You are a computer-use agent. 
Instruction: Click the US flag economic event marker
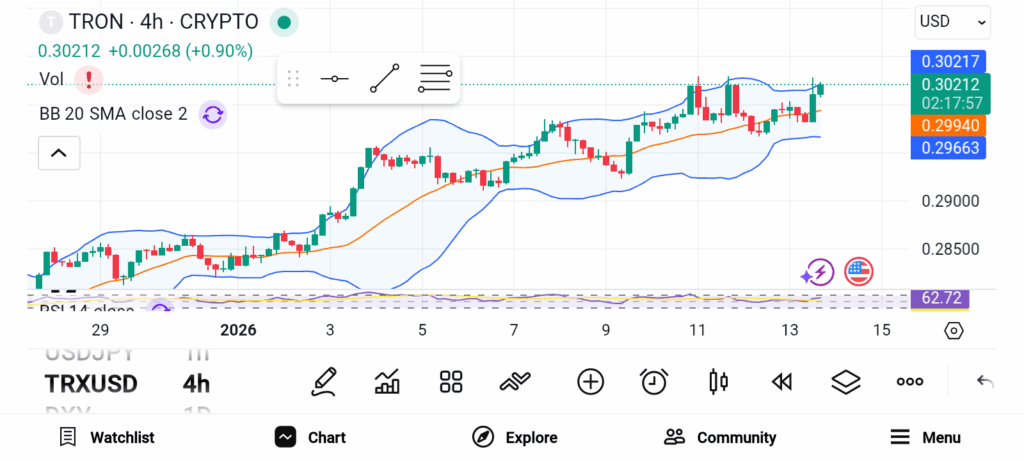pyautogui.click(x=858, y=271)
